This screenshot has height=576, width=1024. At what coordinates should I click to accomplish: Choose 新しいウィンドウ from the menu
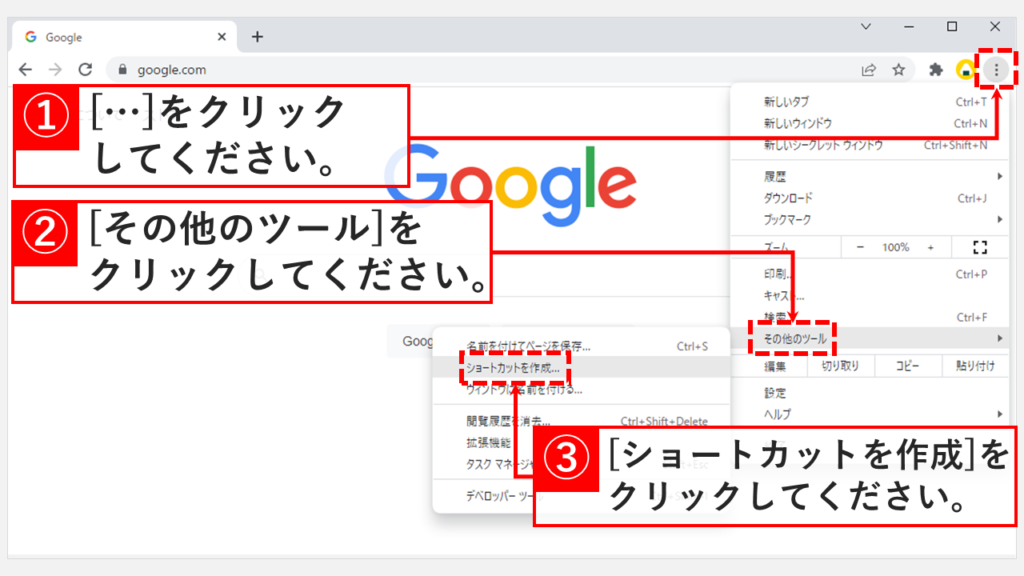[x=869, y=123]
